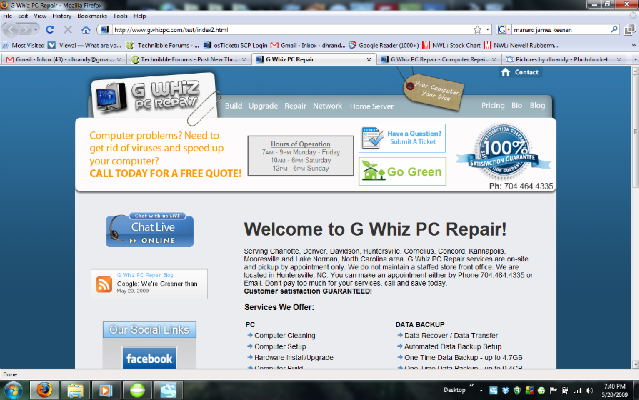Open the View menu
The height and width of the screenshot is (400, 639).
(x=40, y=16)
